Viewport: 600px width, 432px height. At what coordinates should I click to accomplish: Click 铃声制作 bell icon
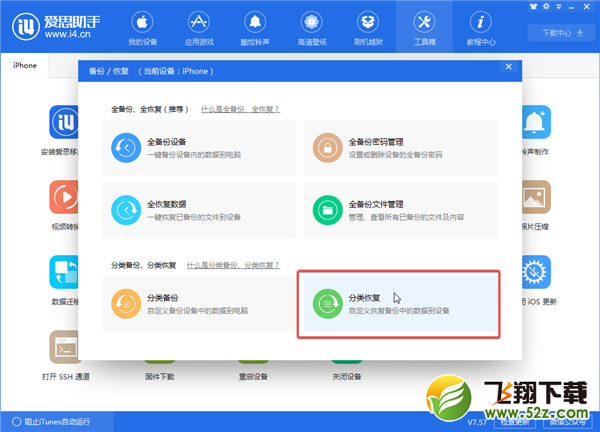click(x=536, y=122)
